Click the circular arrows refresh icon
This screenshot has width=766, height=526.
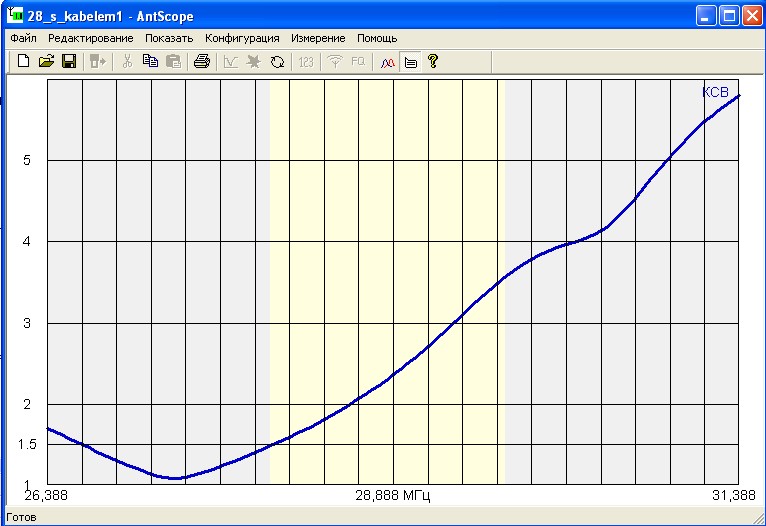pyautogui.click(x=277, y=62)
